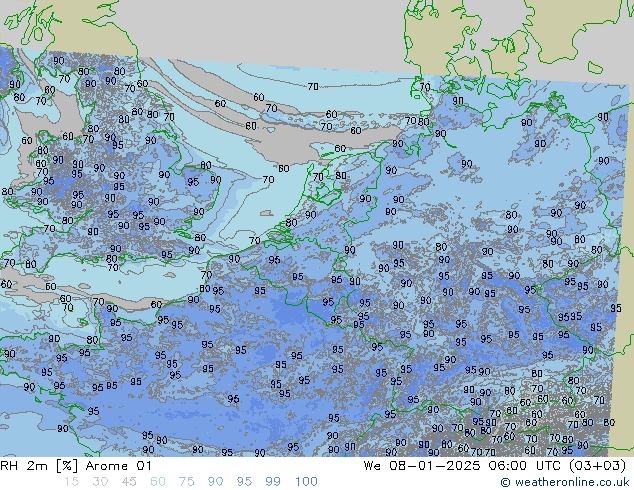Click the "We 08-01-2025" date text

coord(422,466)
